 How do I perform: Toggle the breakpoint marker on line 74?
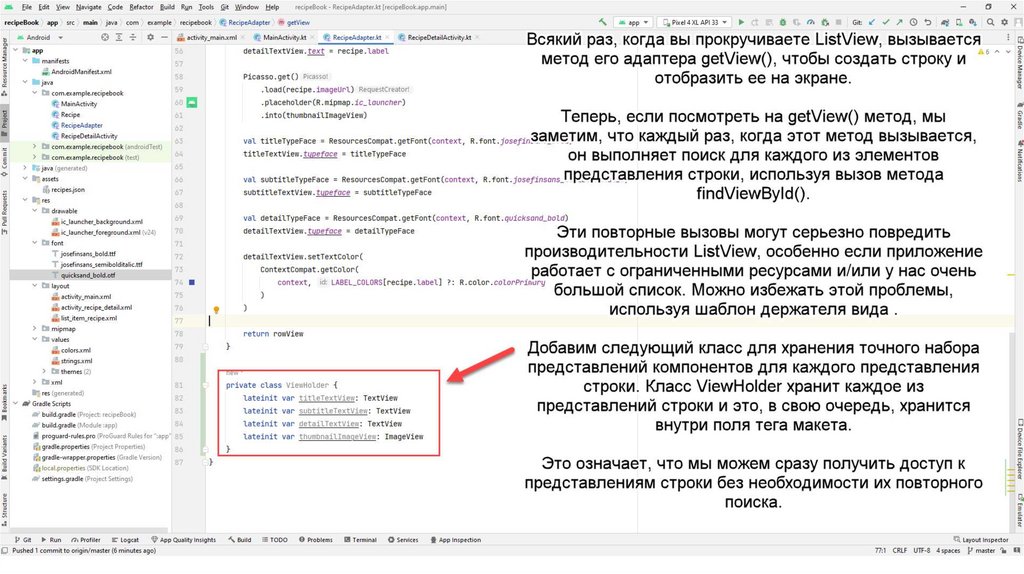point(192,283)
